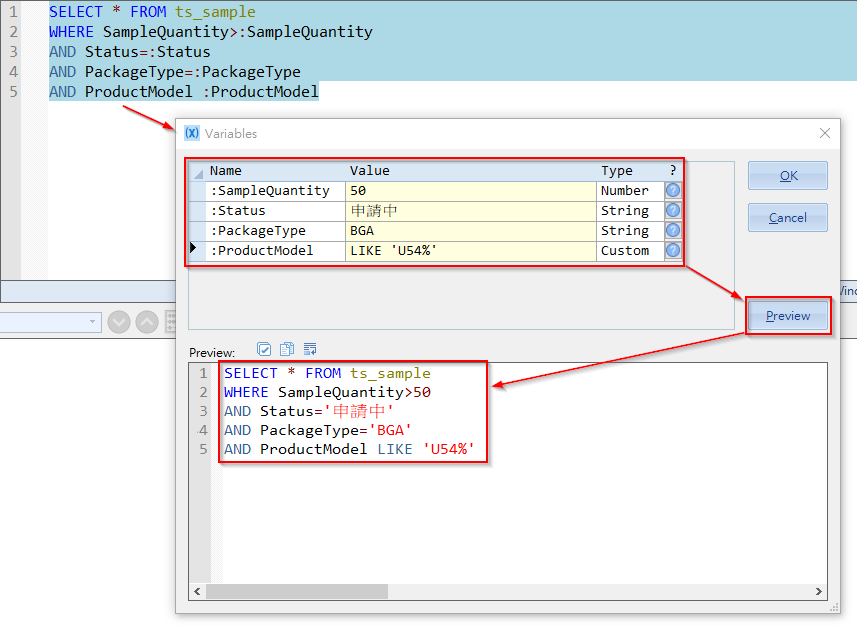The image size is (857, 629).
Task: Click editor line 'AND Status=:Status'
Action: [130, 52]
